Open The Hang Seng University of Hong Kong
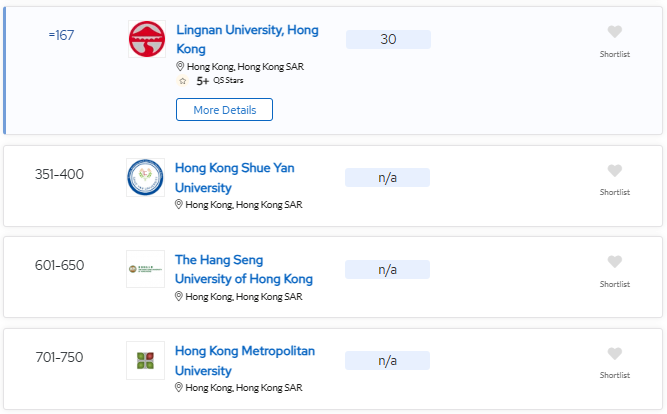Screen dimensions: 667x414 coord(244,269)
